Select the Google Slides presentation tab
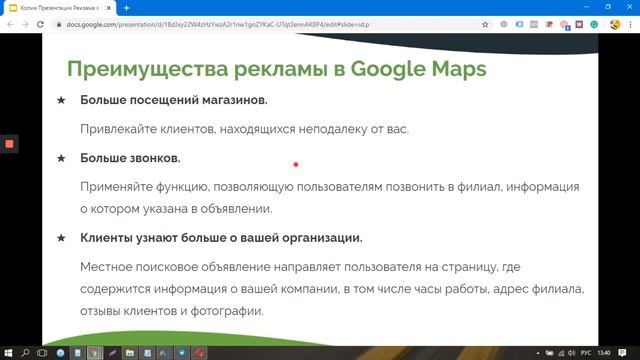Viewport: 640px width, 360px height. 60,8
